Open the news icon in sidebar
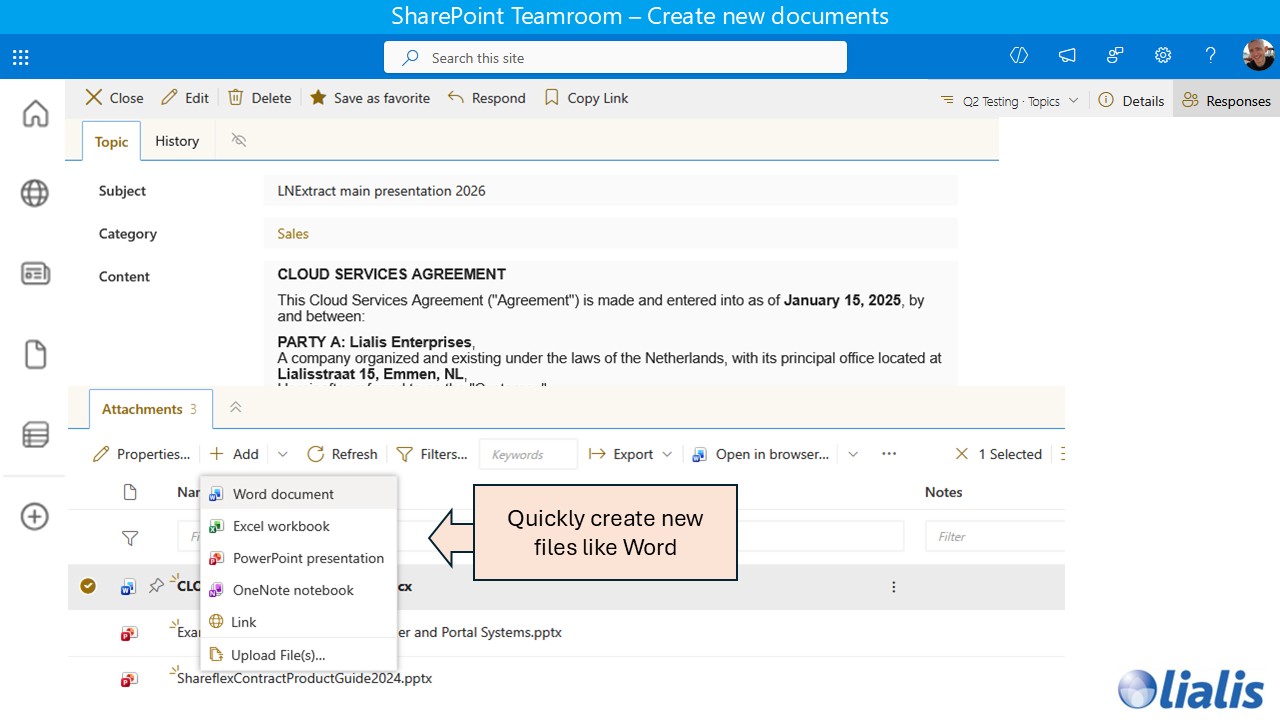The width and height of the screenshot is (1280, 720). (35, 273)
